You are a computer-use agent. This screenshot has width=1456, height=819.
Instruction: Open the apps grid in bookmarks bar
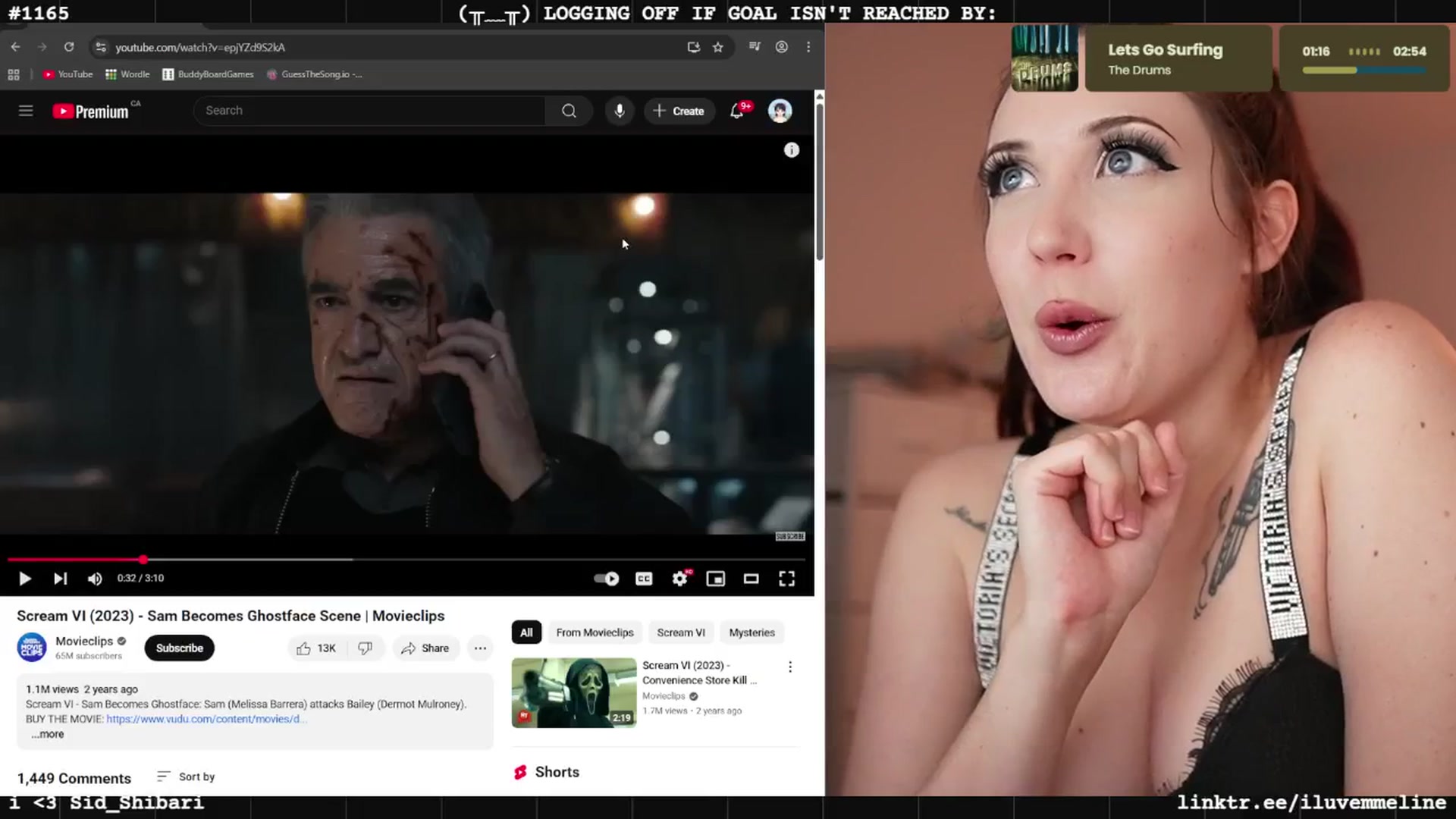14,74
